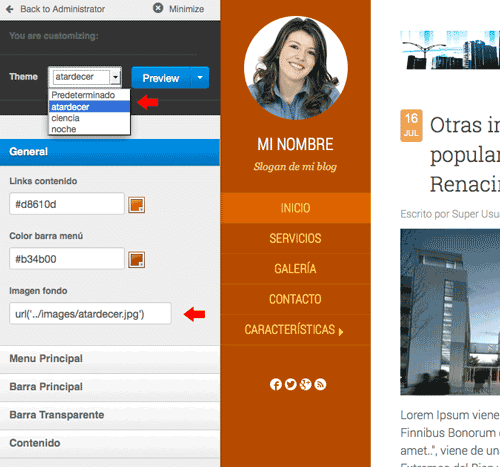Open the Color barra menú color swatch
The height and width of the screenshot is (467, 500).
click(x=137, y=260)
